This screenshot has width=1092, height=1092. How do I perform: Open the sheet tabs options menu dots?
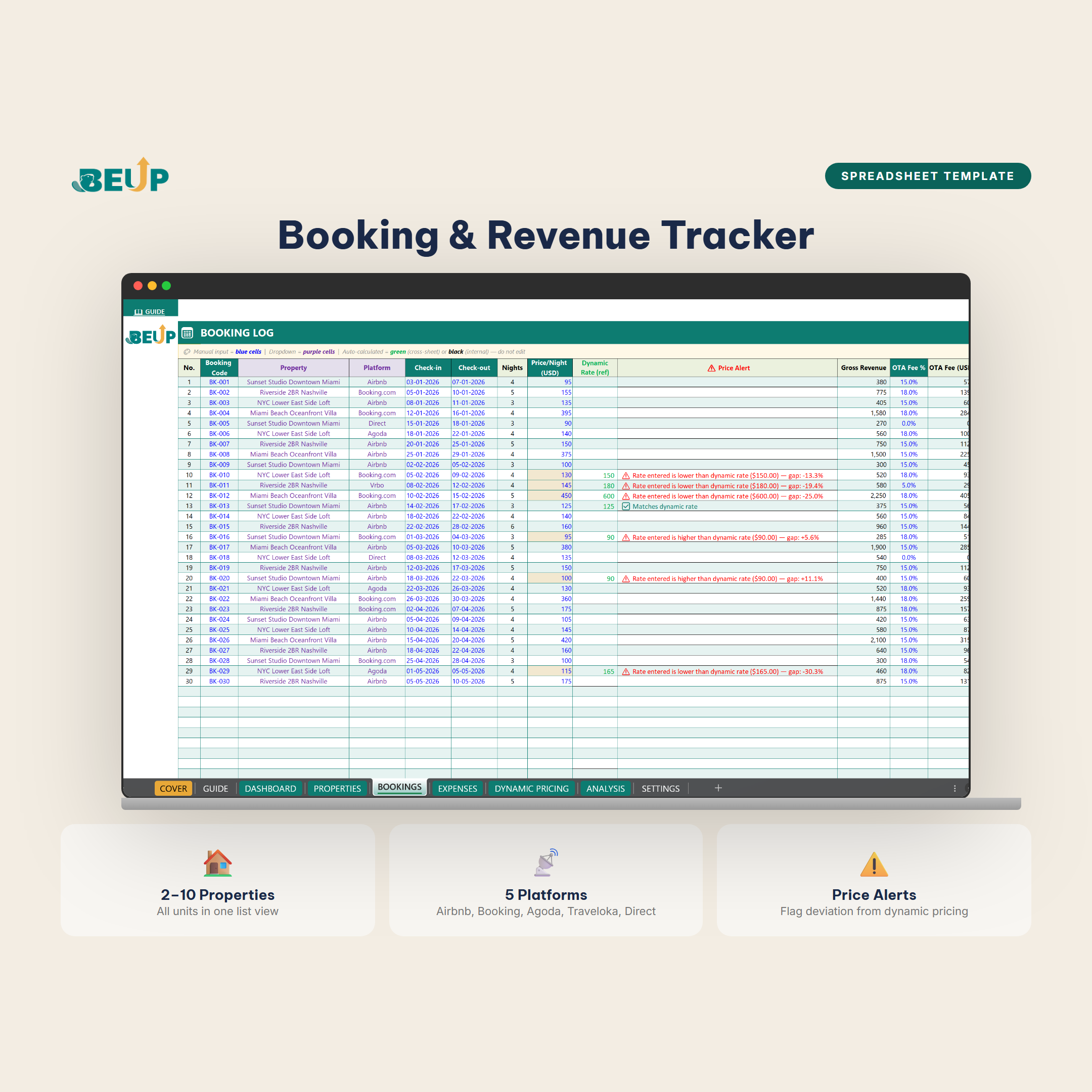click(954, 789)
